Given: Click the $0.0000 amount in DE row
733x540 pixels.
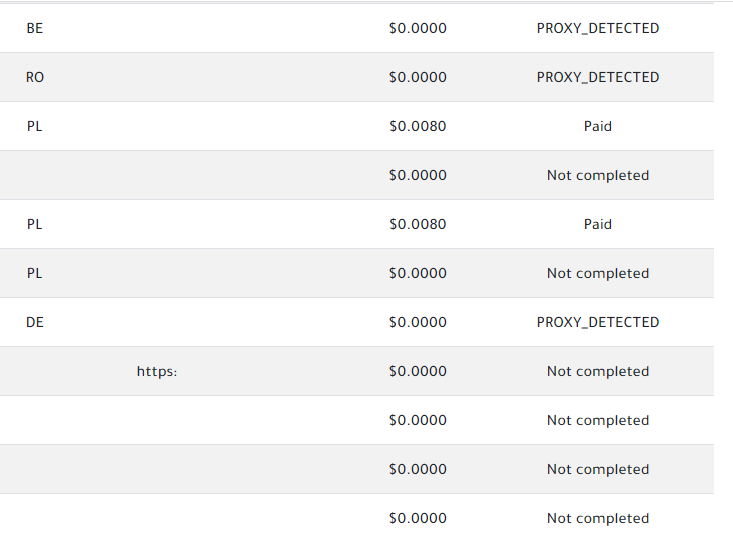Looking at the screenshot, I should 418,322.
